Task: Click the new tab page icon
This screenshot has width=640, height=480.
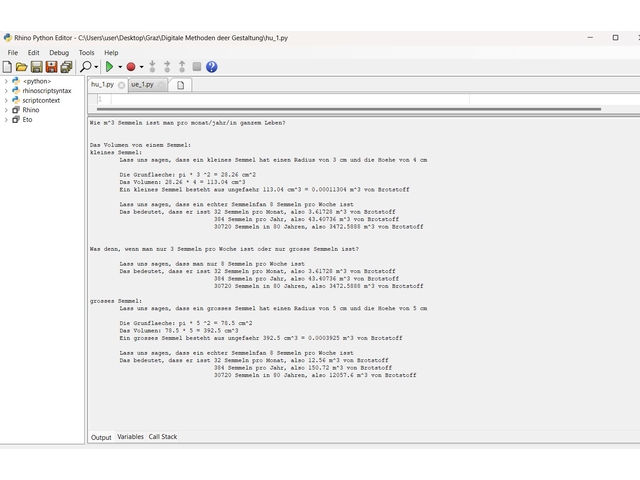Action: (x=180, y=85)
